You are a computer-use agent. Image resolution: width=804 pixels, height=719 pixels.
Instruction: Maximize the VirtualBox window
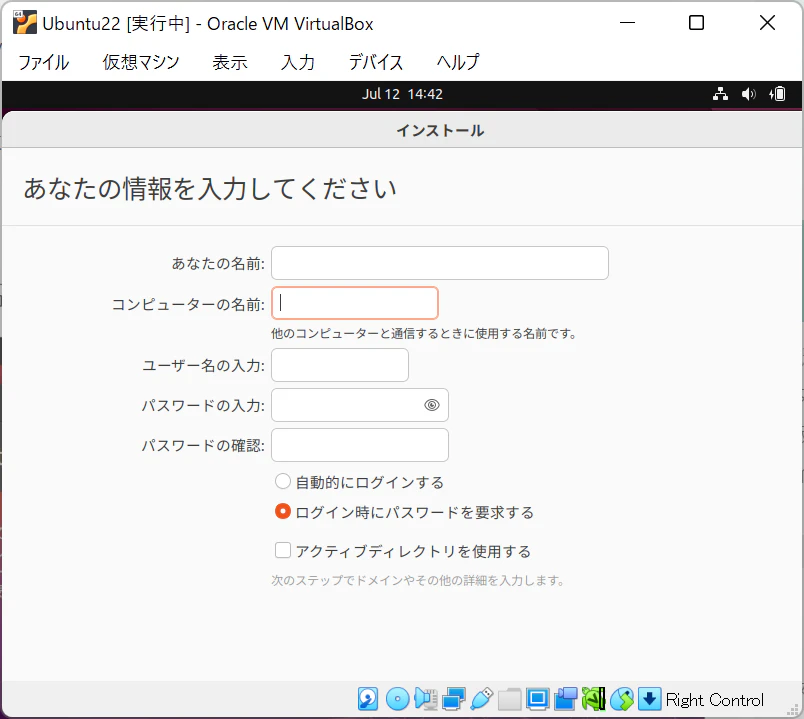click(696, 23)
